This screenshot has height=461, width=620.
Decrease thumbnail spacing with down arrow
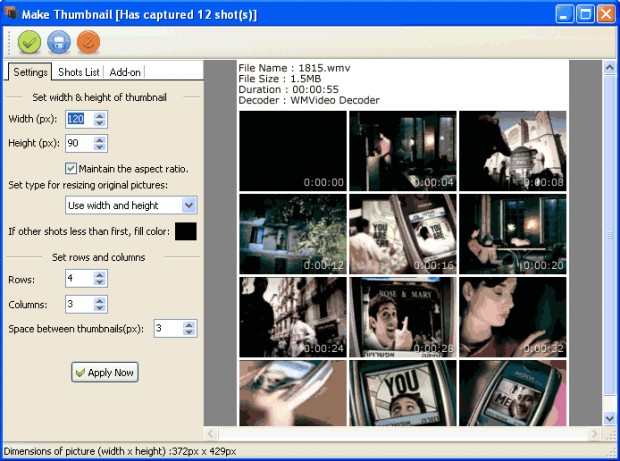[189, 333]
